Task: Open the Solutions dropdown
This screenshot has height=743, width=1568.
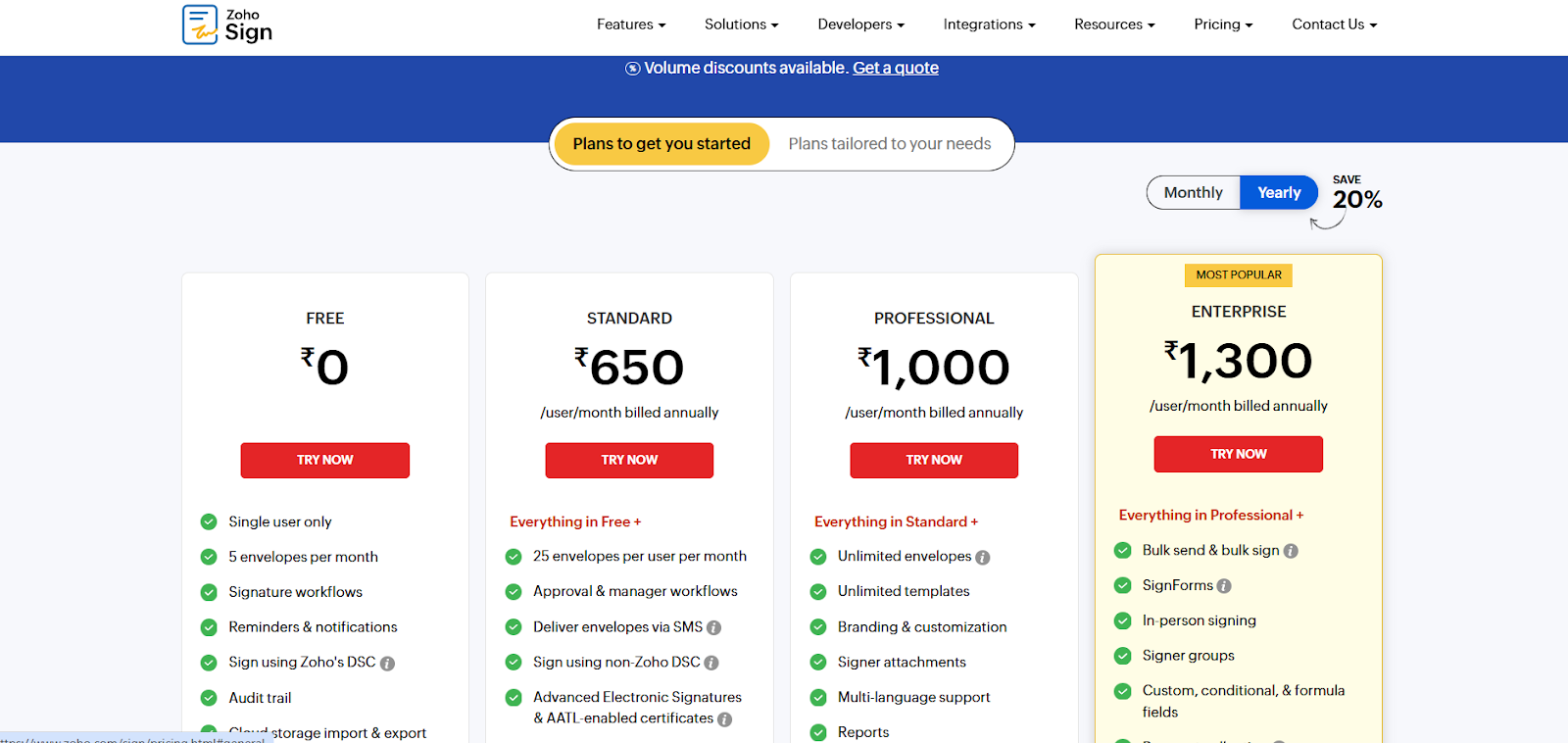Action: tap(741, 25)
